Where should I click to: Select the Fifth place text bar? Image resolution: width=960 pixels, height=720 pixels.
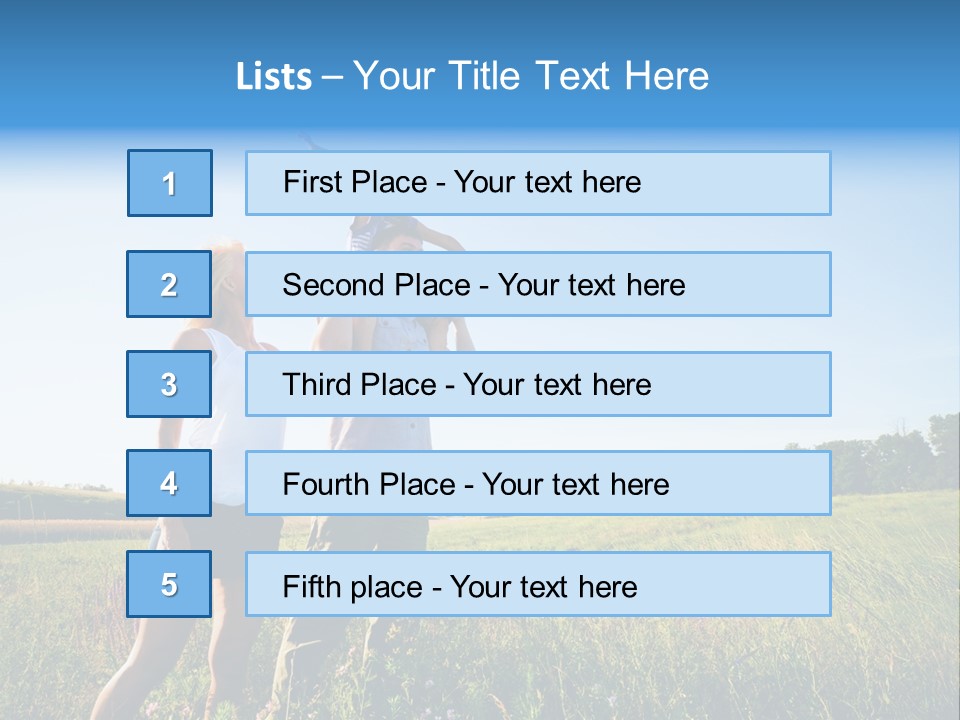[x=538, y=584]
